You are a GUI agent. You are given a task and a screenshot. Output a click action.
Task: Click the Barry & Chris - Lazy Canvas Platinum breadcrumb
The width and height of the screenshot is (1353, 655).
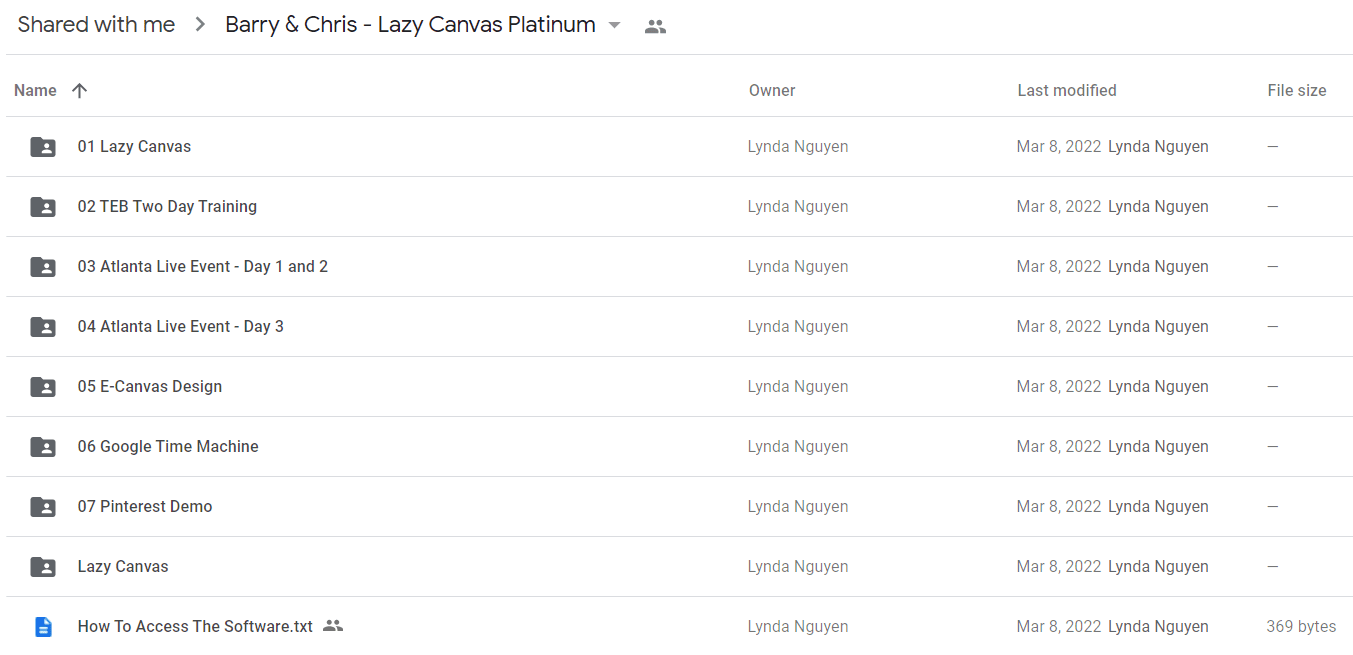[x=410, y=25]
